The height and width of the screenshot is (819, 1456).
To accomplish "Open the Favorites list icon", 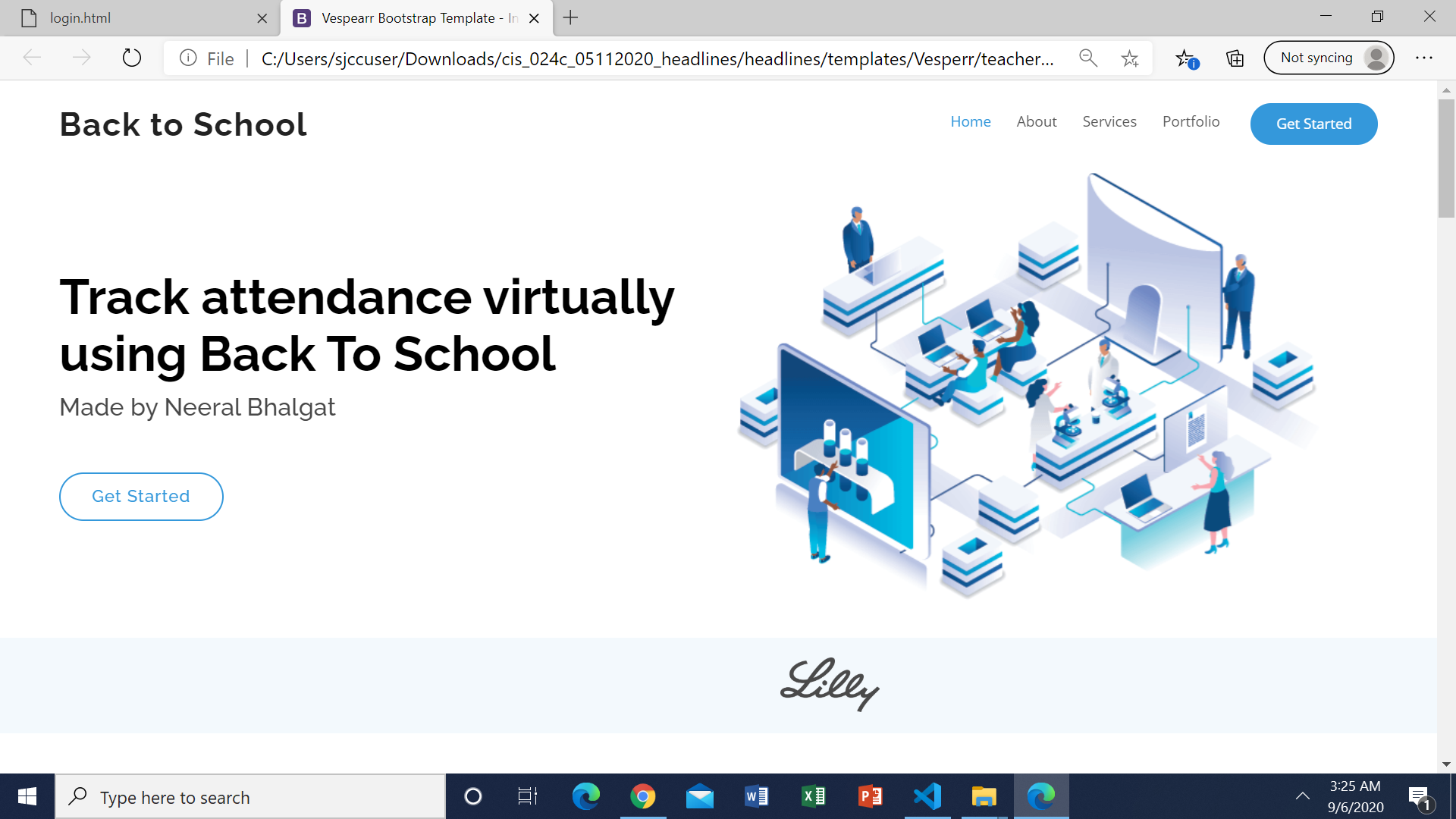I will (1185, 58).
